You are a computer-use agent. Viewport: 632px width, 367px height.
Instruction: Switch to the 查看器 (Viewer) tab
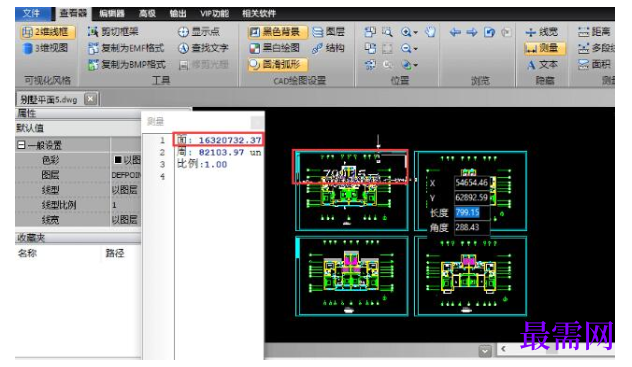pos(73,13)
